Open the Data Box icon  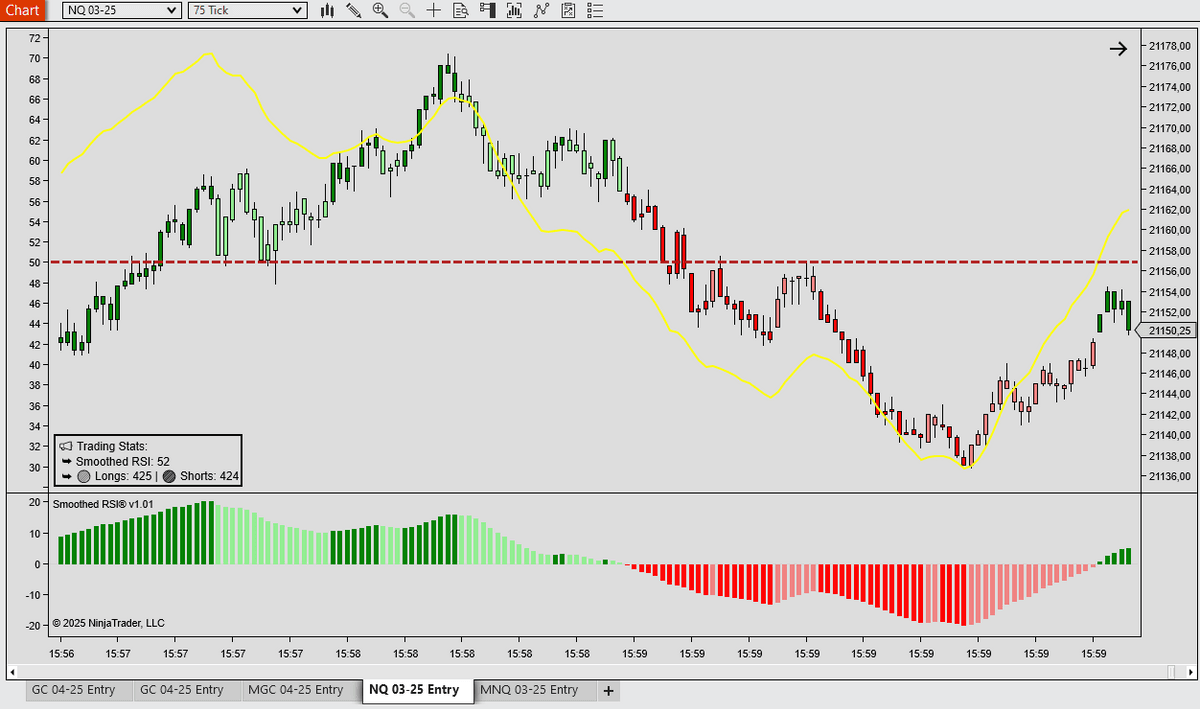460,11
